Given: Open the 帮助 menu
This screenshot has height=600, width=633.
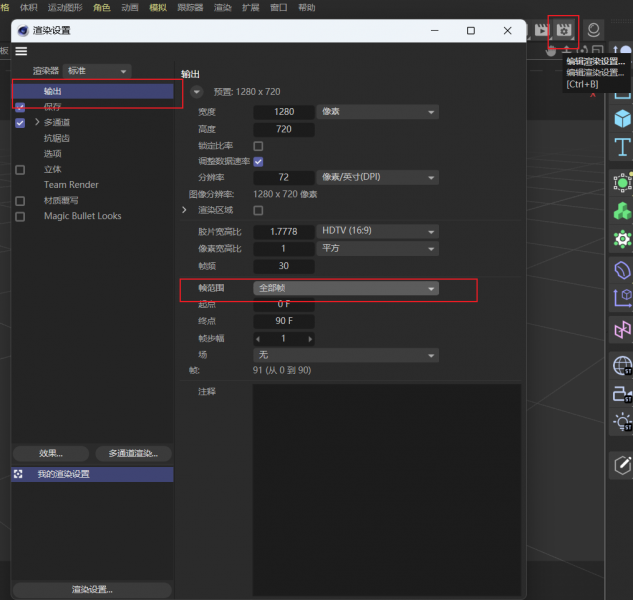Looking at the screenshot, I should [307, 8].
